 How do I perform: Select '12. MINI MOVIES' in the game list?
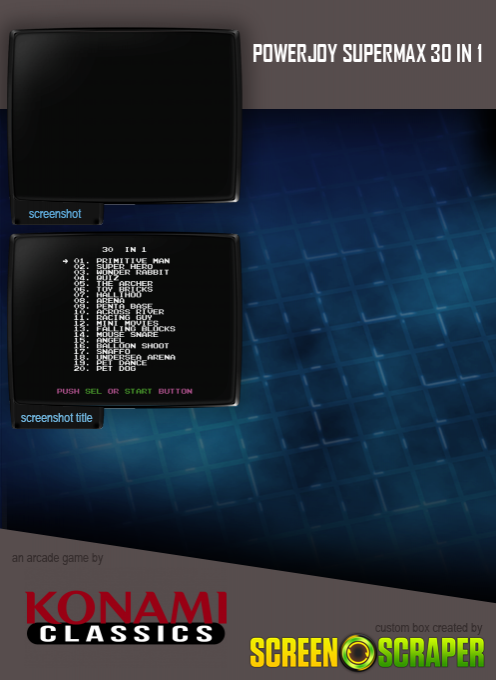pos(116,323)
